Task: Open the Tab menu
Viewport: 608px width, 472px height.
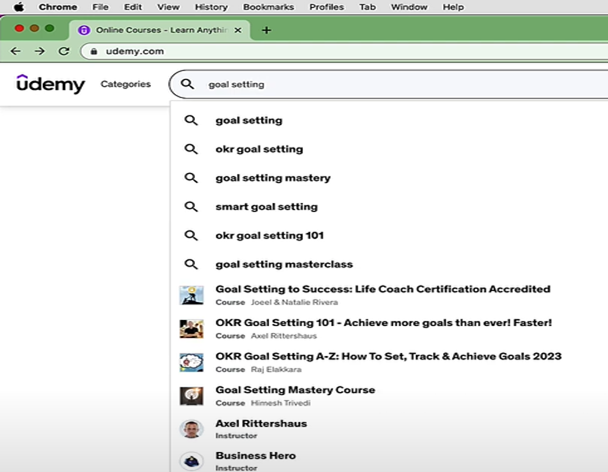Action: click(367, 7)
